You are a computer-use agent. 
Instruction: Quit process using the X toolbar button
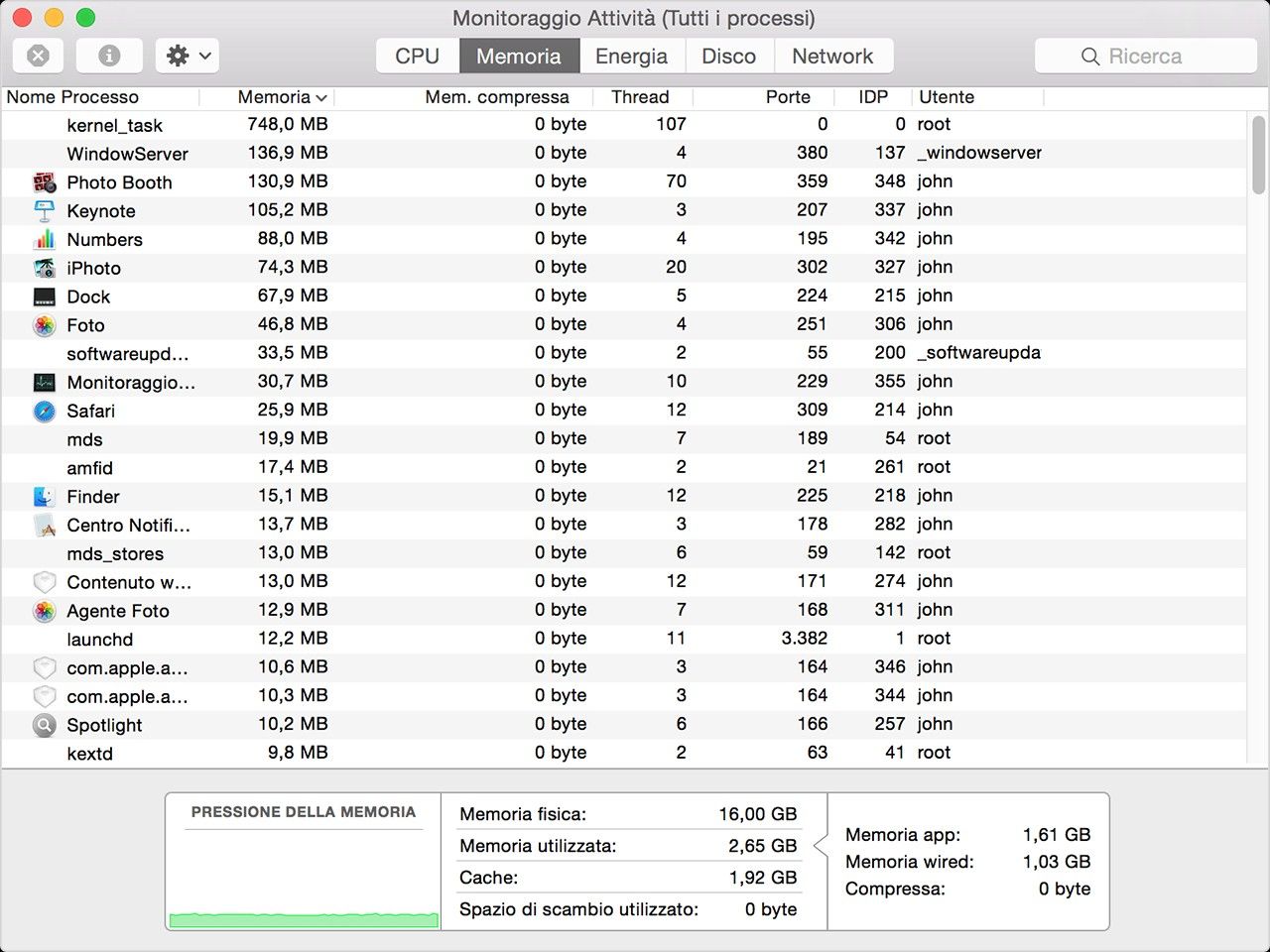tap(38, 56)
